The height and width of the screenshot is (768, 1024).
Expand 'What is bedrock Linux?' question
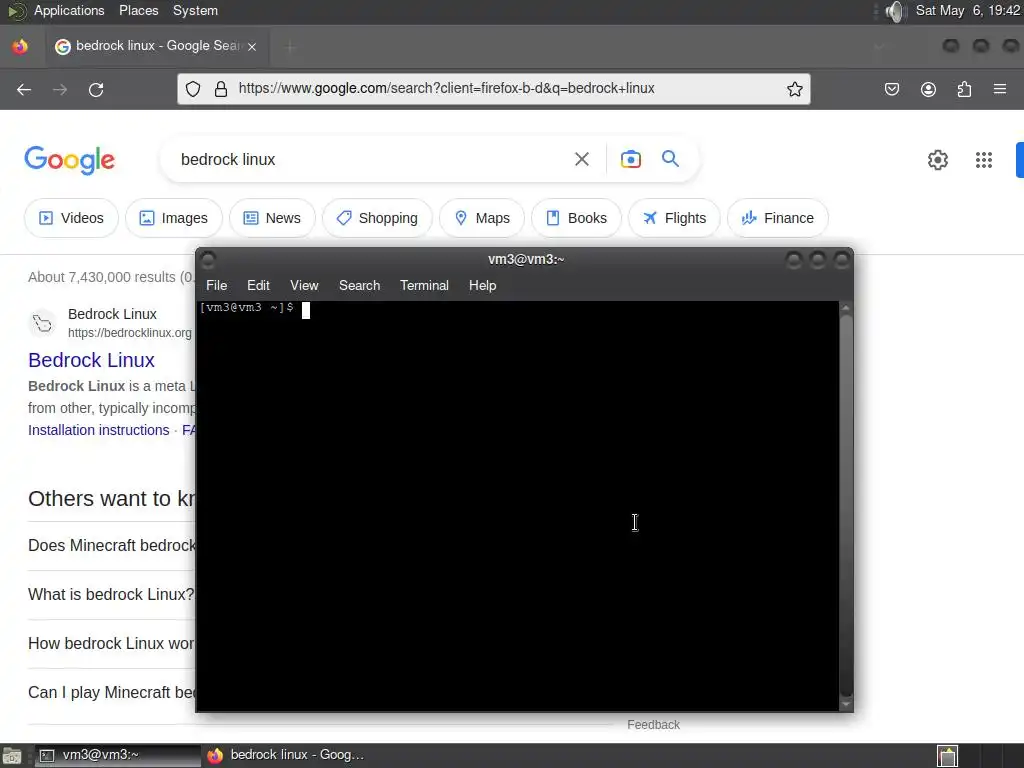111,594
